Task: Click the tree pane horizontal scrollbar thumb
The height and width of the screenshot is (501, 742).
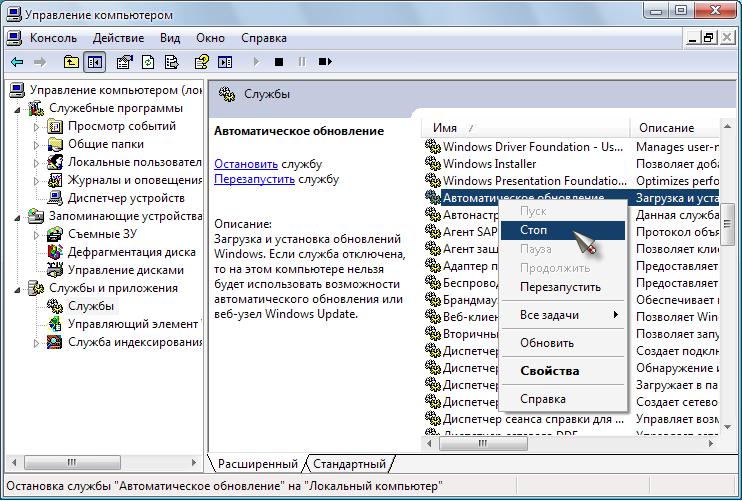Action: pyautogui.click(x=72, y=462)
